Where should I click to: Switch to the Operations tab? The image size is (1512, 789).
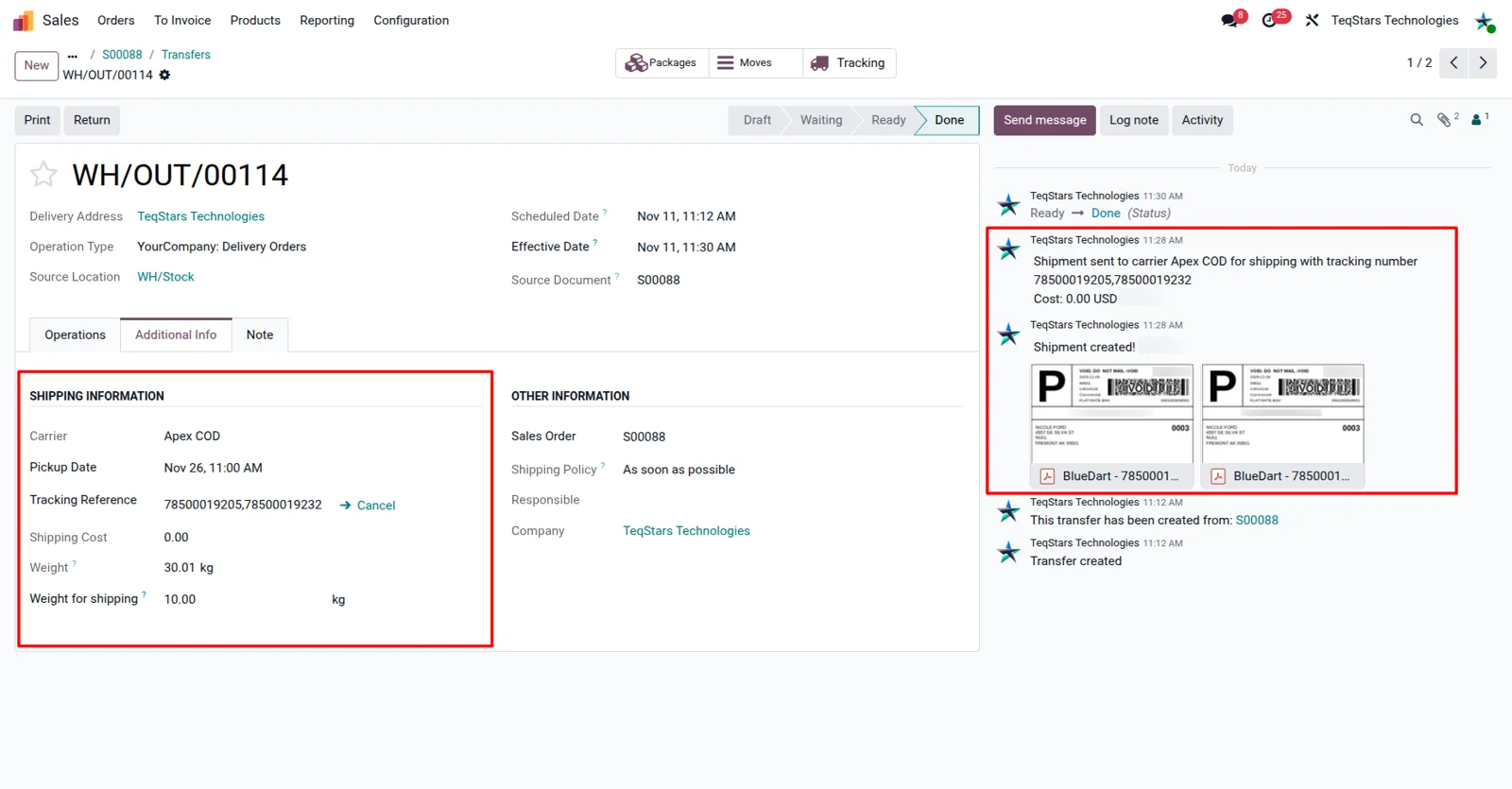coord(76,334)
